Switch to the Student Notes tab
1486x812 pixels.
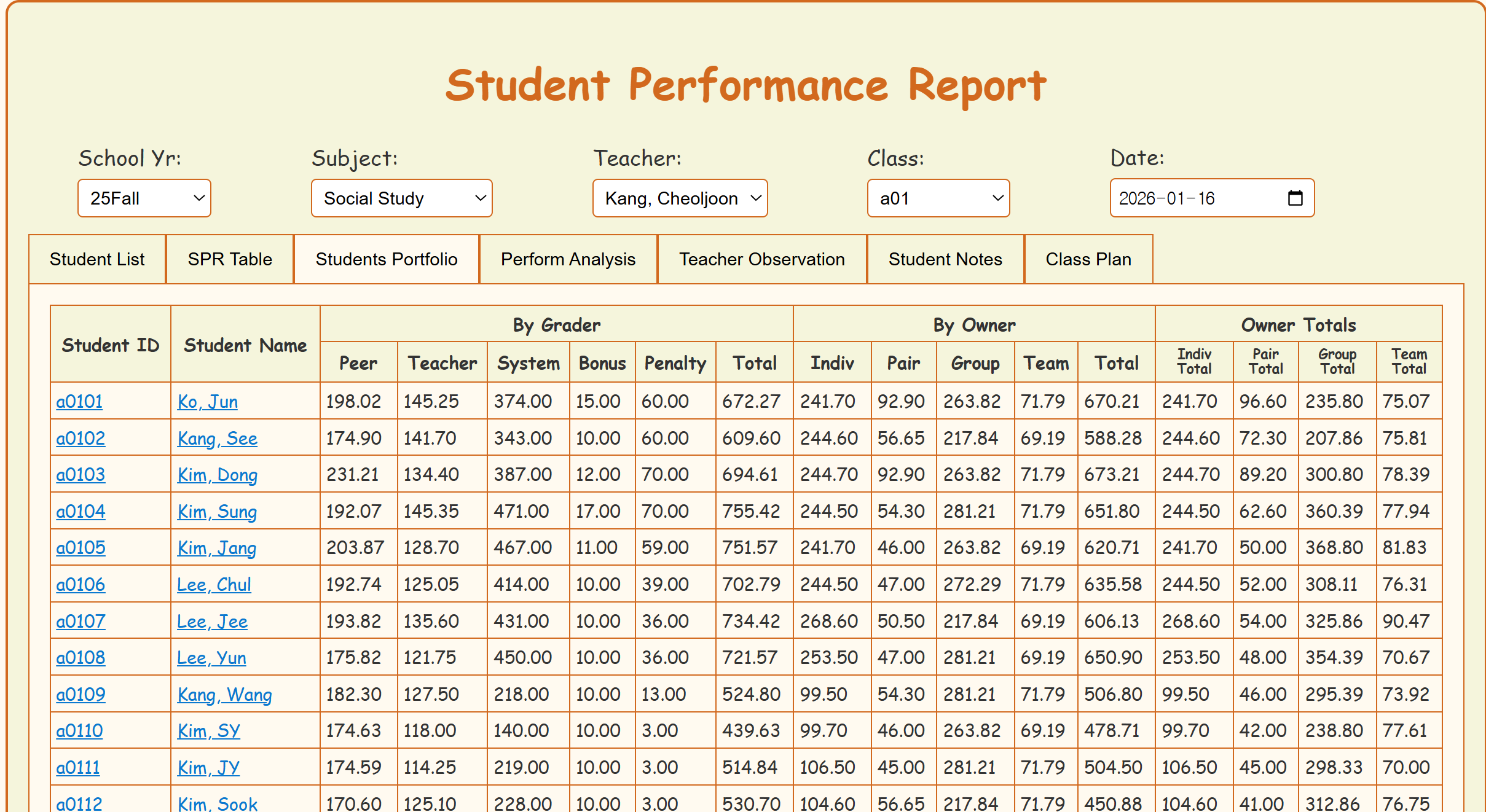point(945,259)
